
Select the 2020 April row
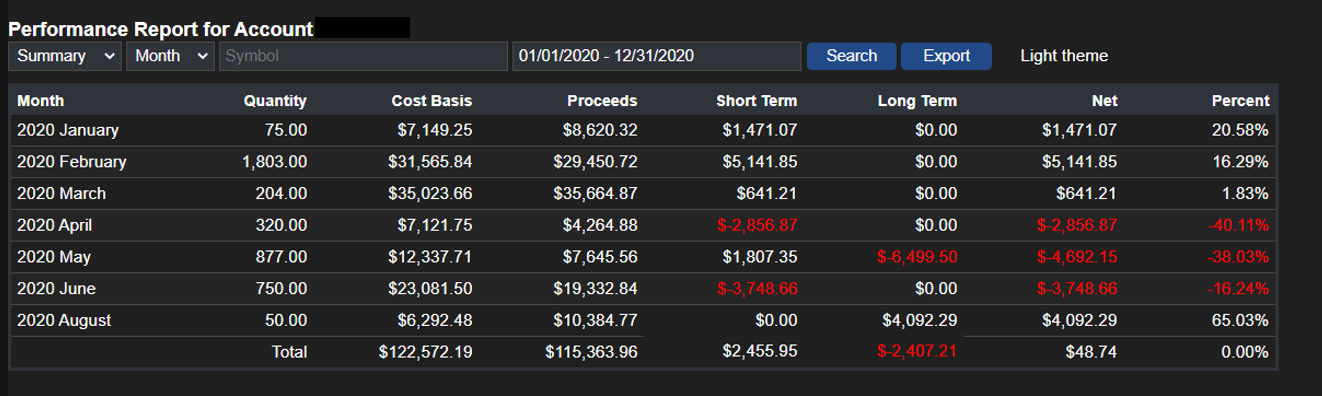click(644, 226)
